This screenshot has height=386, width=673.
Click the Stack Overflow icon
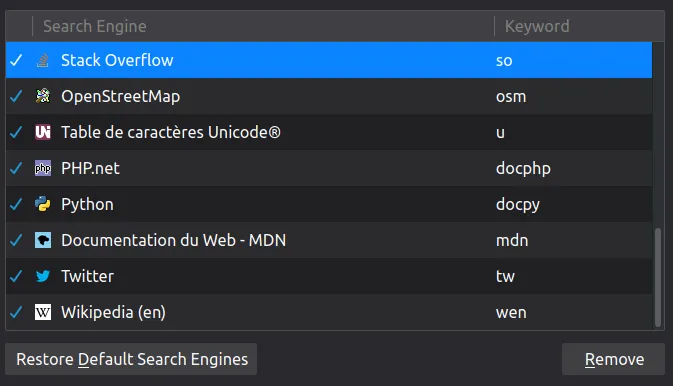point(42,60)
